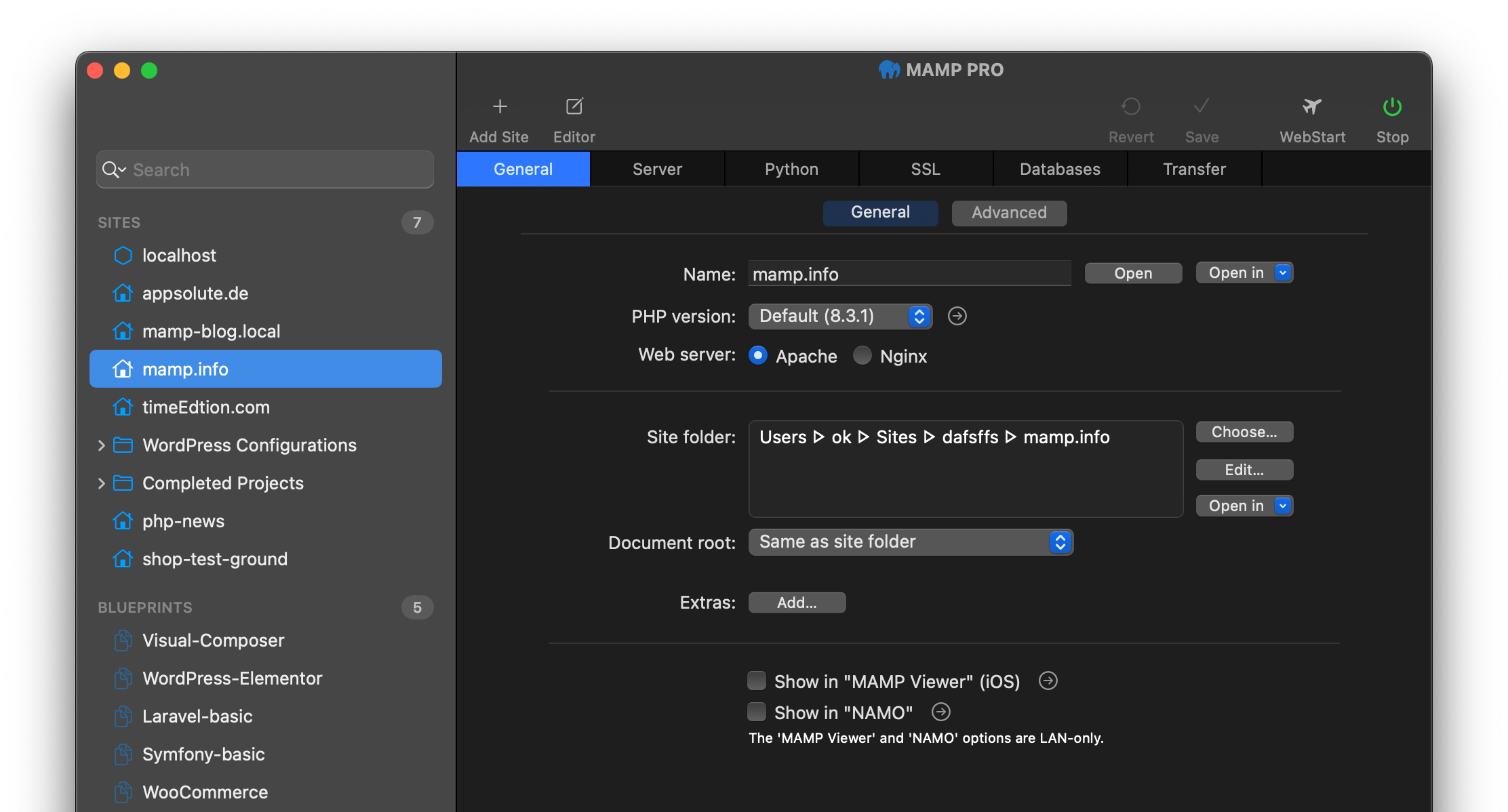Switch to the General main tab

[523, 169]
